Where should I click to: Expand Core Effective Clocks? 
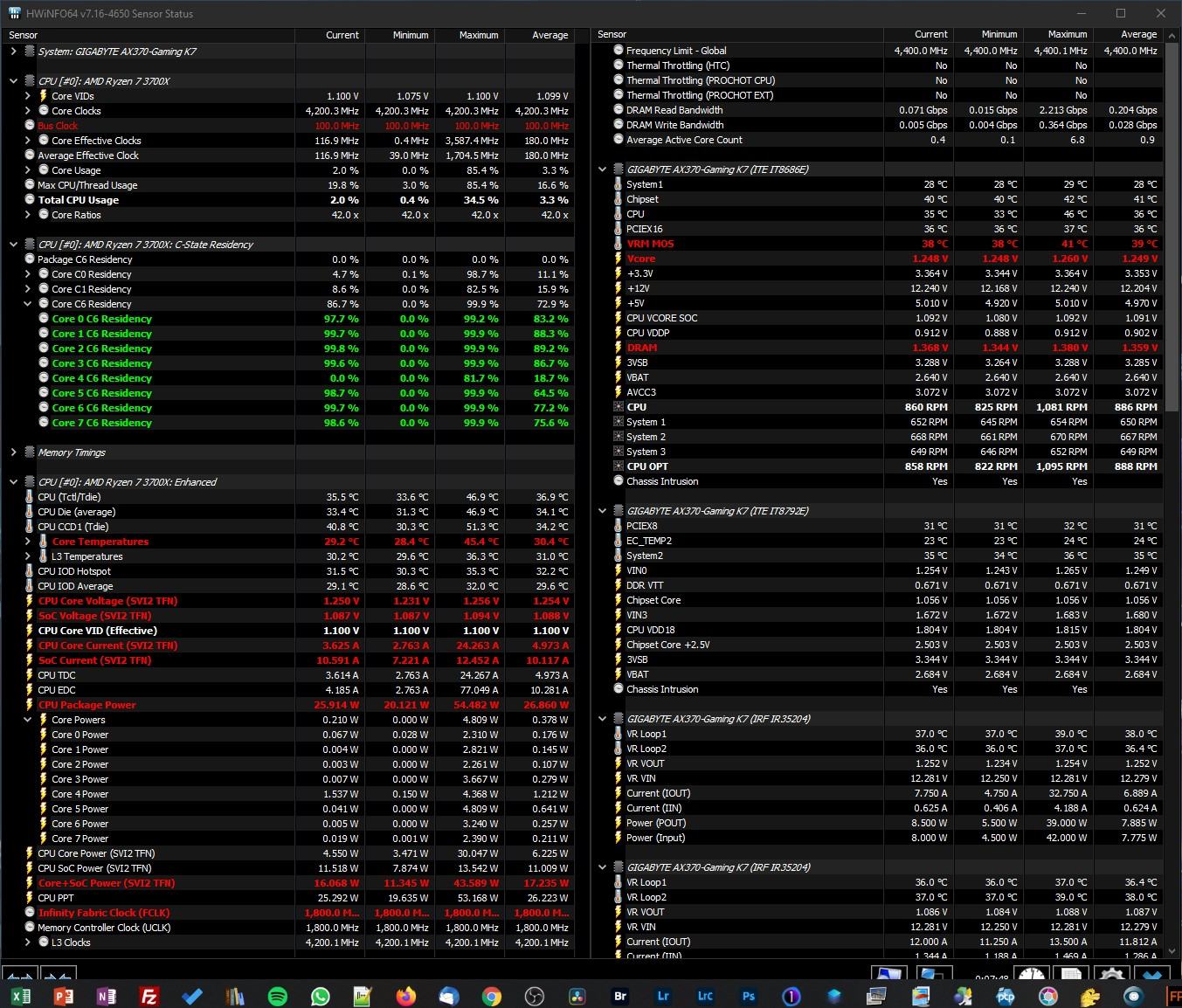click(x=27, y=141)
